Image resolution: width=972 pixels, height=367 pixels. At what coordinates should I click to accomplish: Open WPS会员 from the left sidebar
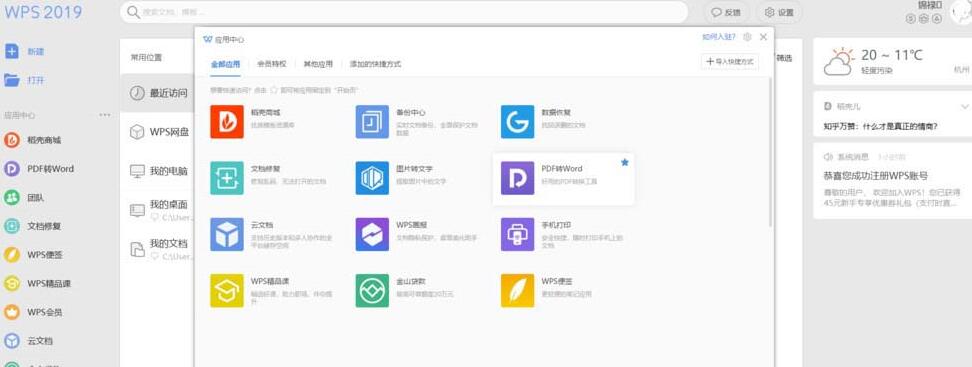(33, 312)
